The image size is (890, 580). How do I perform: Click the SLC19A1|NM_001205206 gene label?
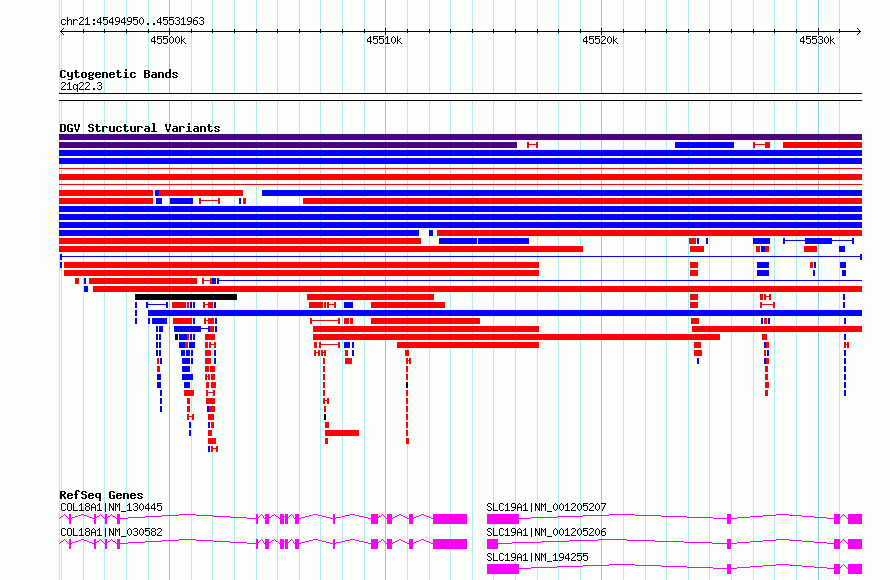(x=546, y=532)
